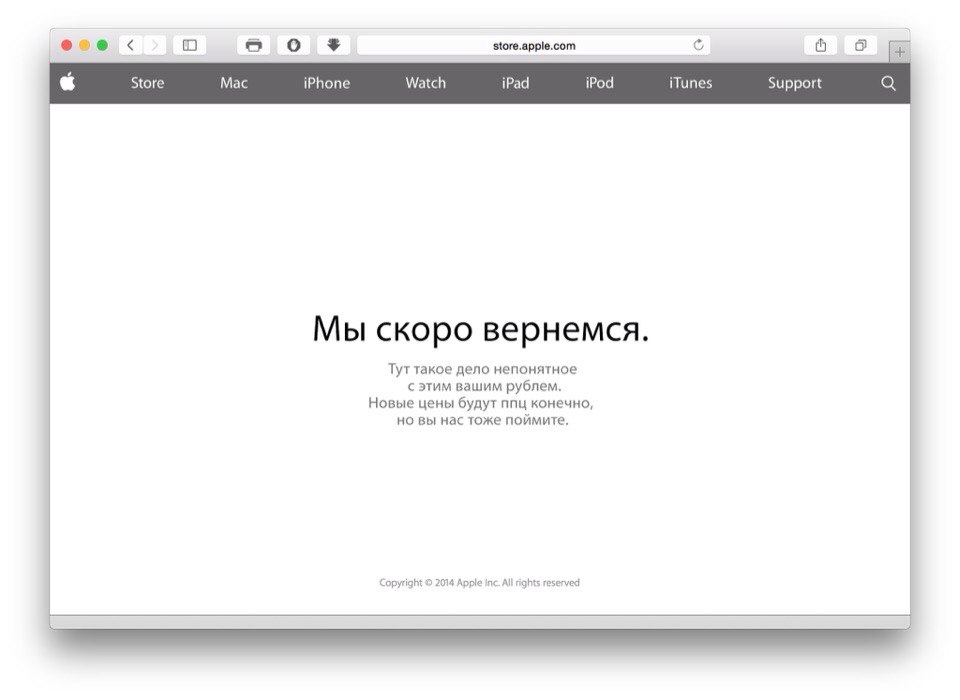Click the line 'но вы нас тоже поймите.'
The width and height of the screenshot is (960, 700).
482,420
